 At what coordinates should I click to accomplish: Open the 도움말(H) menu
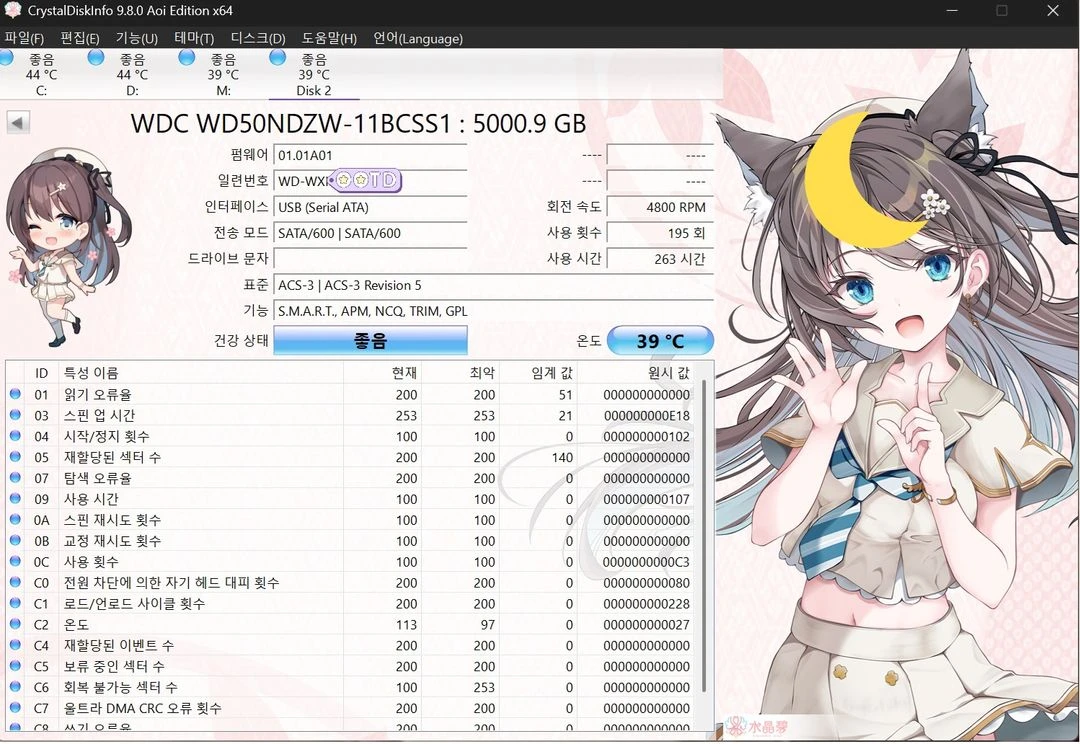[329, 39]
